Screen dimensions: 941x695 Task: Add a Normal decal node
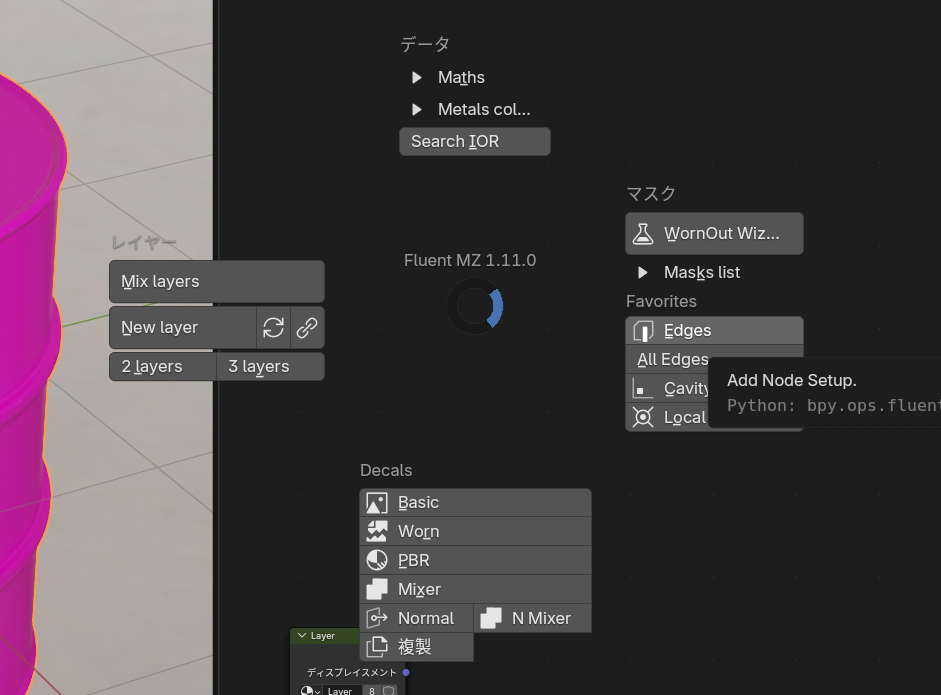coord(416,619)
